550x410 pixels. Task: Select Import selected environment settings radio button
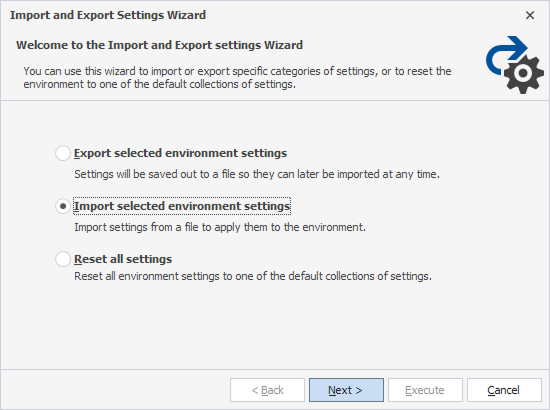pos(63,206)
